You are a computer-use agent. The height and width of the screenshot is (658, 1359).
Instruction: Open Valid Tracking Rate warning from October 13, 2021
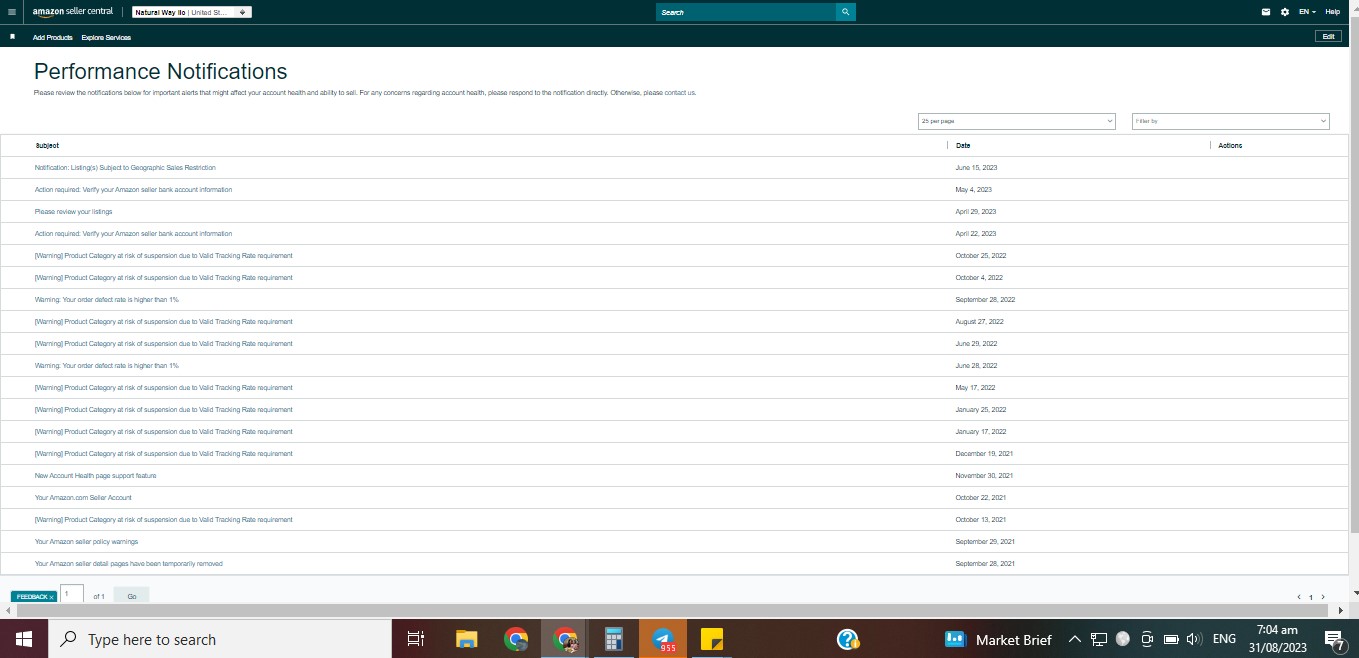(x=164, y=520)
